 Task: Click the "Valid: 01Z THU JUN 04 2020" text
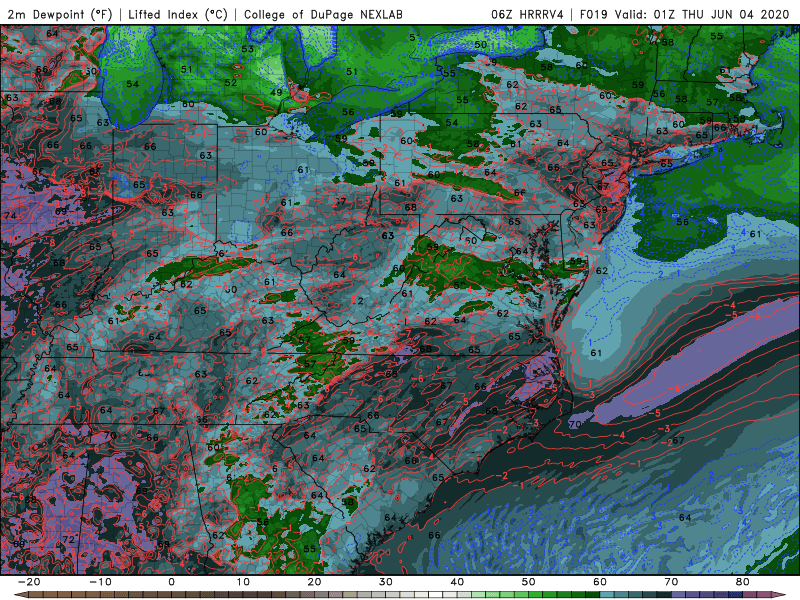(702, 14)
